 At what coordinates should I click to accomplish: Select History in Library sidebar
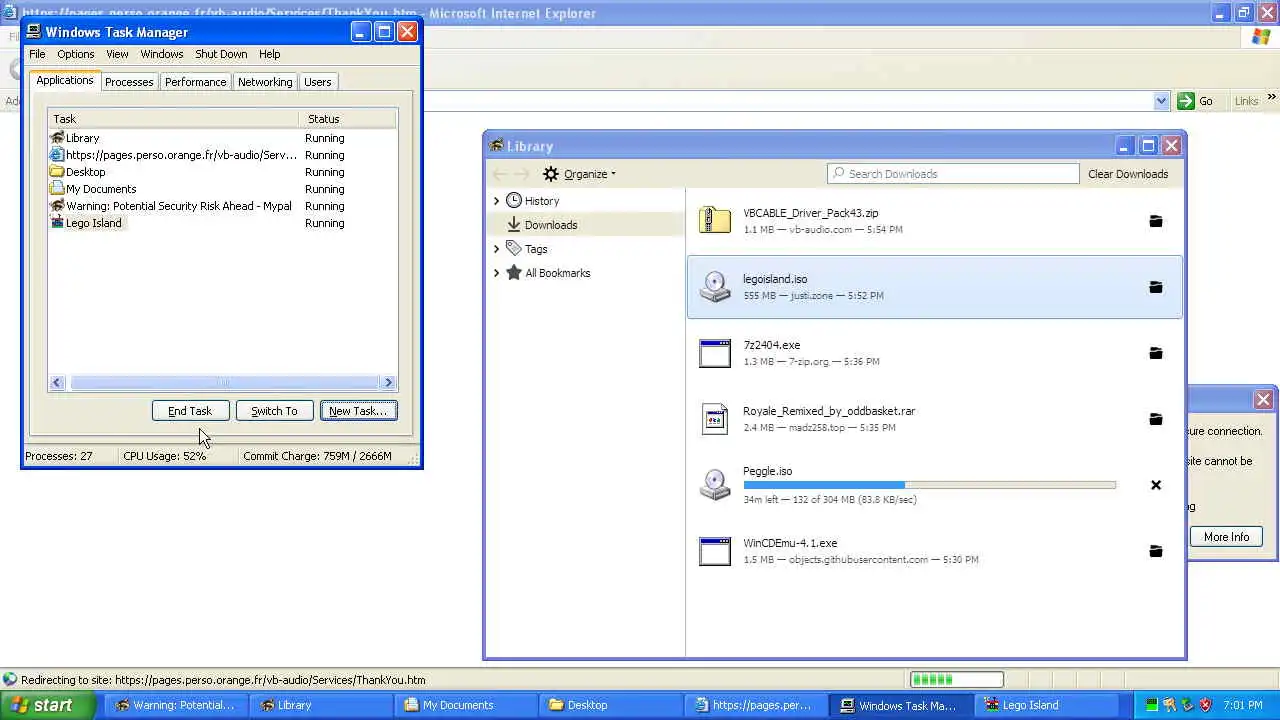585,201
